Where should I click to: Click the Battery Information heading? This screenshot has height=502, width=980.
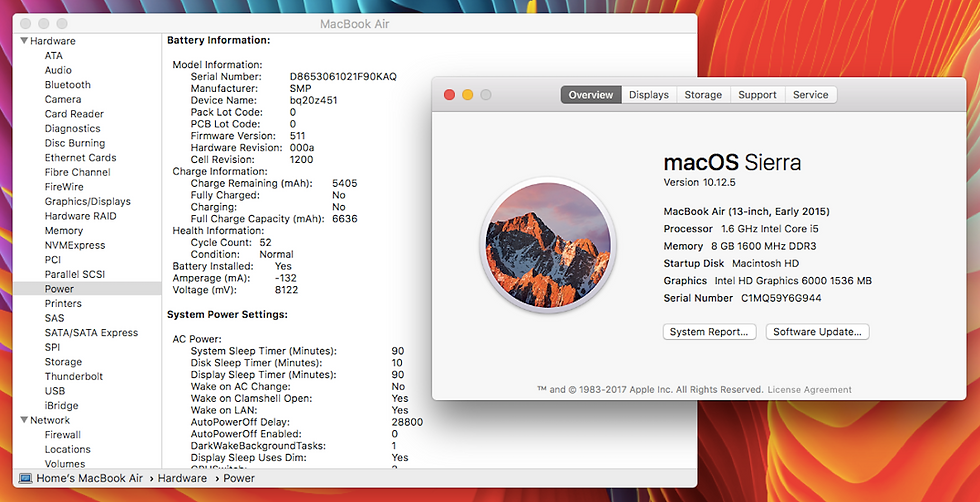point(219,40)
